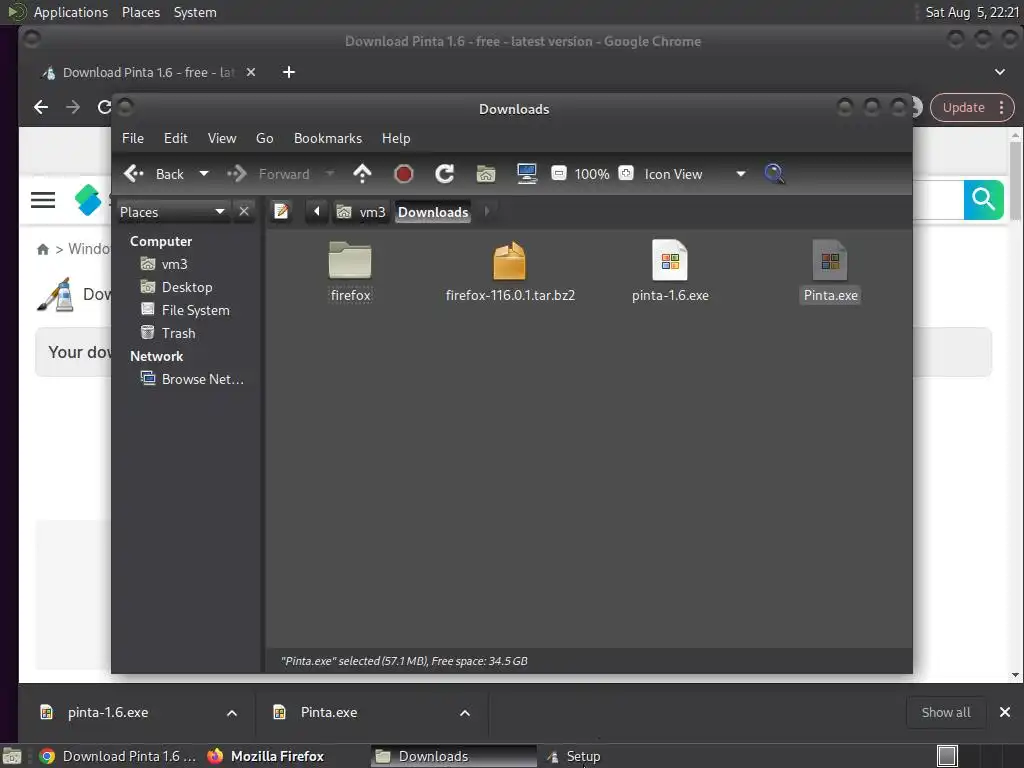
Task: Close the Download Pinta 1.6 Chrome tab
Action: click(251, 72)
